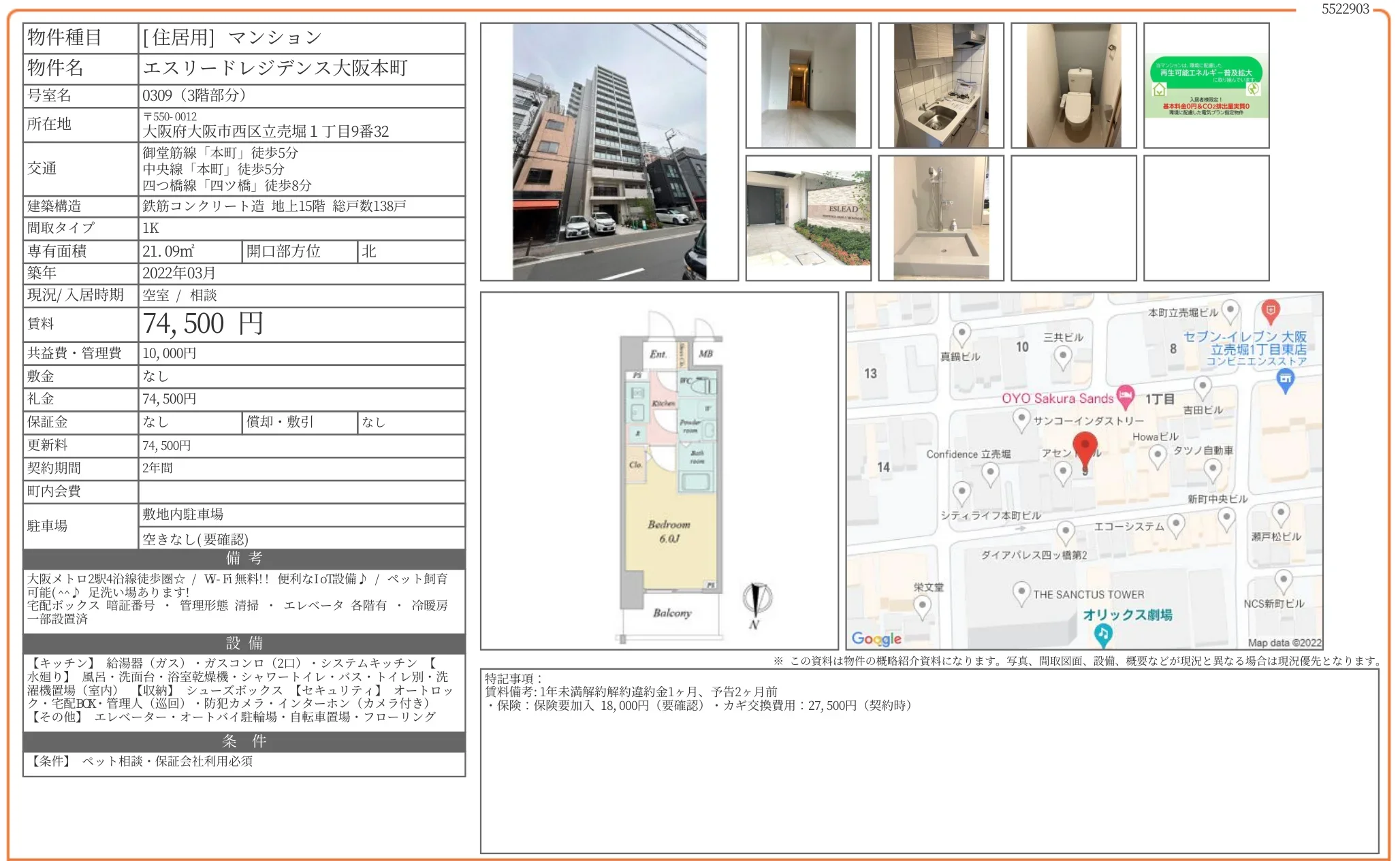The width and height of the screenshot is (1400, 861).
Task: Select the タツノ自動車 map marker
Action: (x=1212, y=468)
